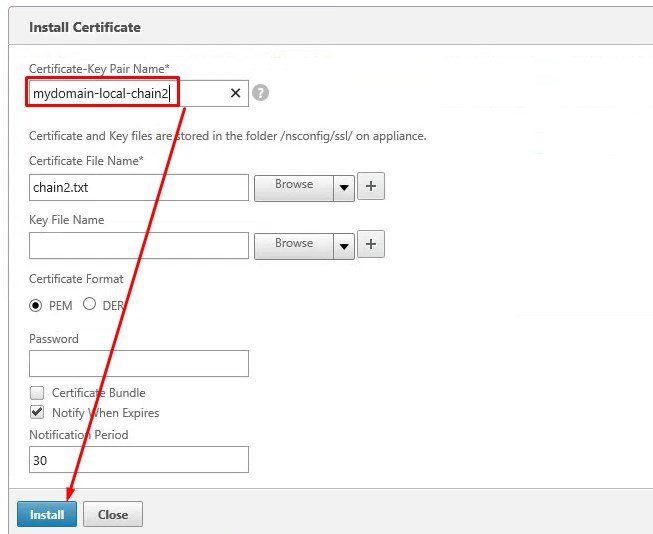Click the Install Certificate dialog title
653x534 pixels.
point(85,27)
